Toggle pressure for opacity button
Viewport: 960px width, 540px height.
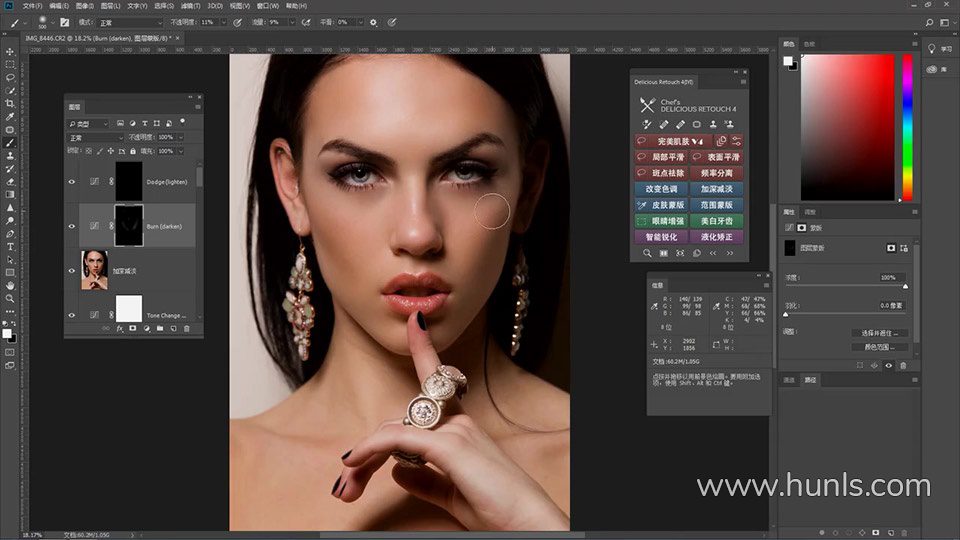(238, 23)
